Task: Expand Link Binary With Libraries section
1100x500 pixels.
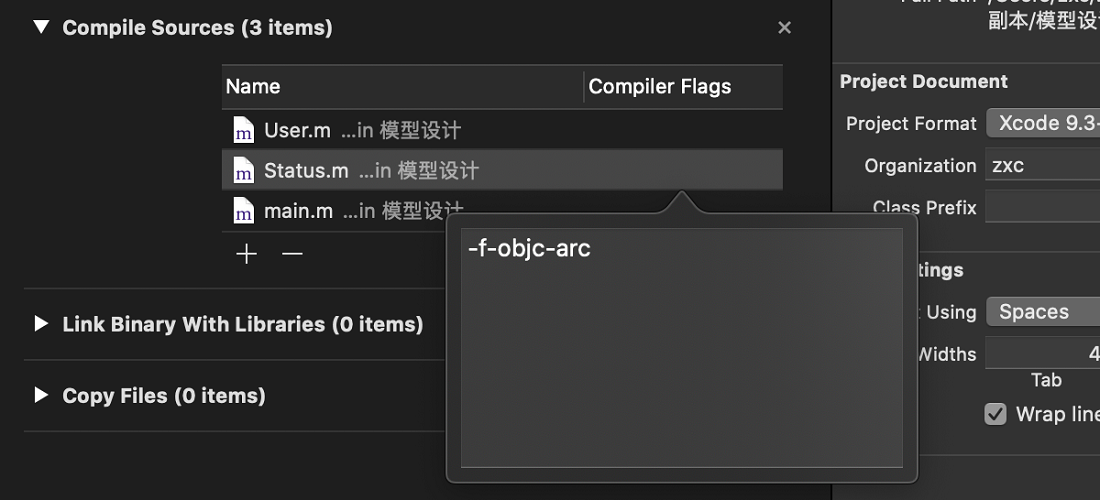Action: coord(41,324)
